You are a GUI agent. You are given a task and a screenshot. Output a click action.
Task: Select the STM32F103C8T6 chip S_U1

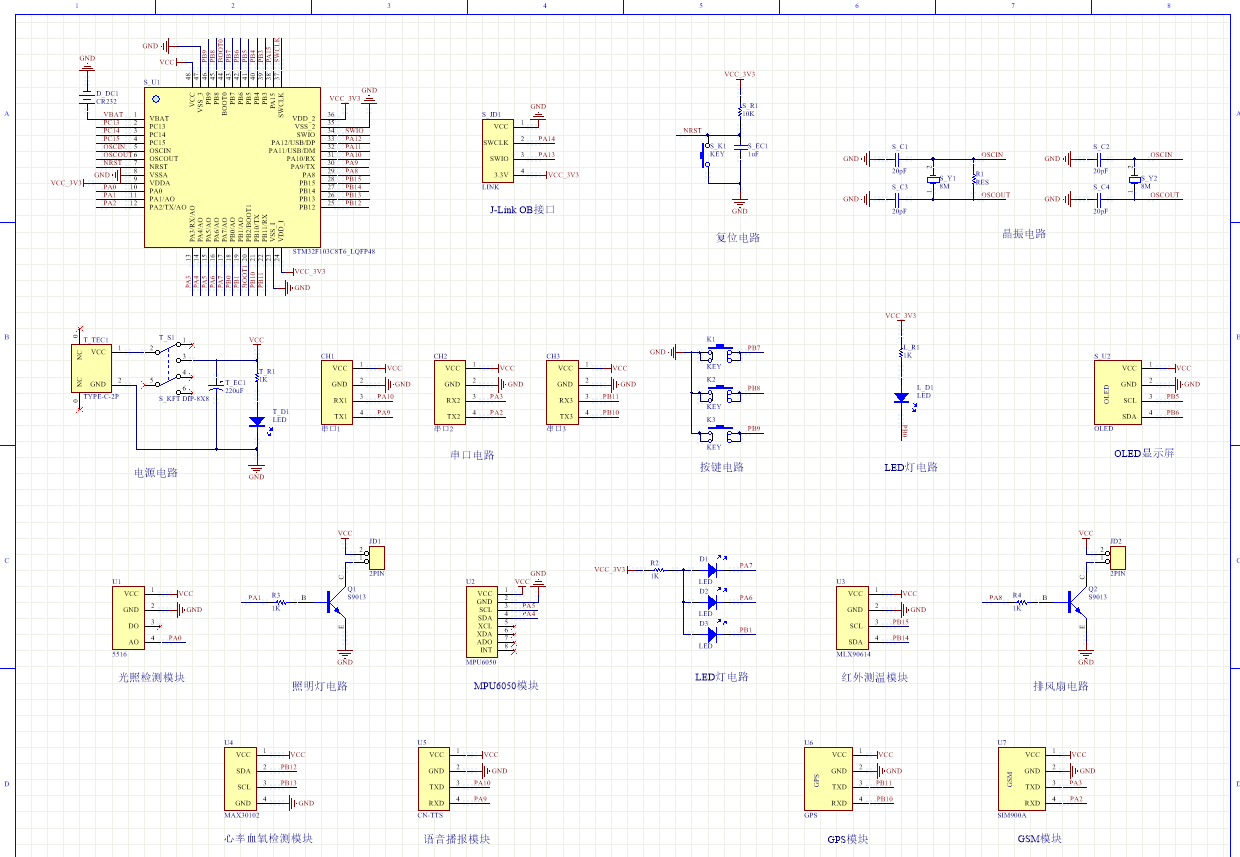coord(232,166)
